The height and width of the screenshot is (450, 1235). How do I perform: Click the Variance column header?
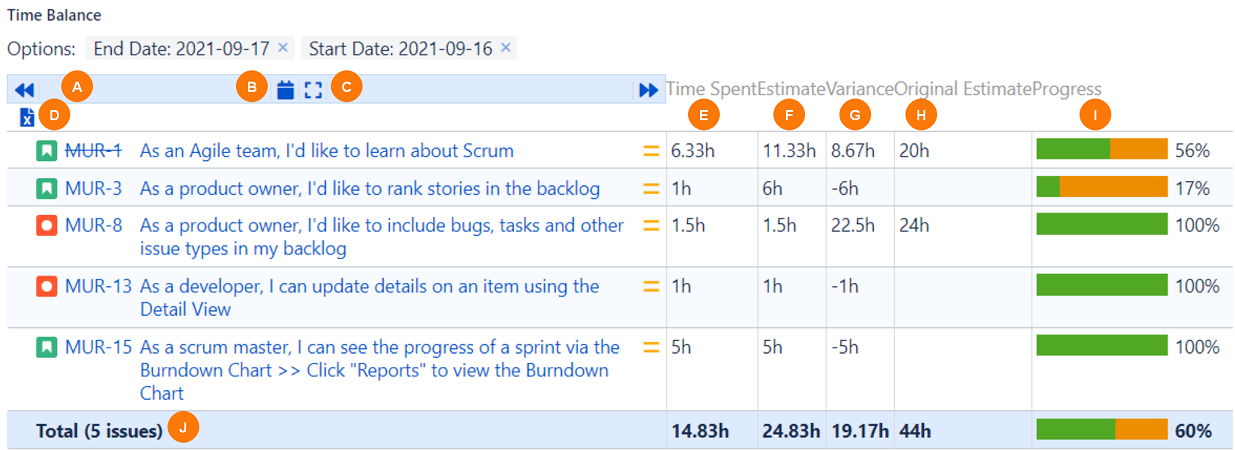click(x=860, y=89)
